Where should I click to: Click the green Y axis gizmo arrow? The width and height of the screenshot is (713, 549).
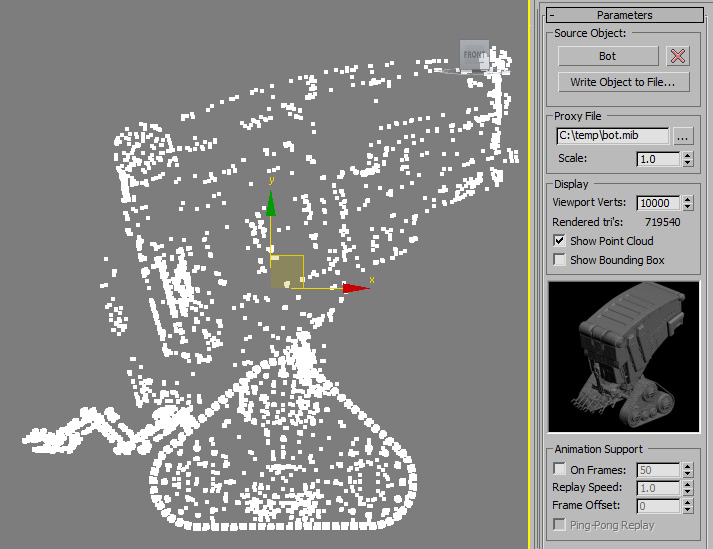[271, 203]
